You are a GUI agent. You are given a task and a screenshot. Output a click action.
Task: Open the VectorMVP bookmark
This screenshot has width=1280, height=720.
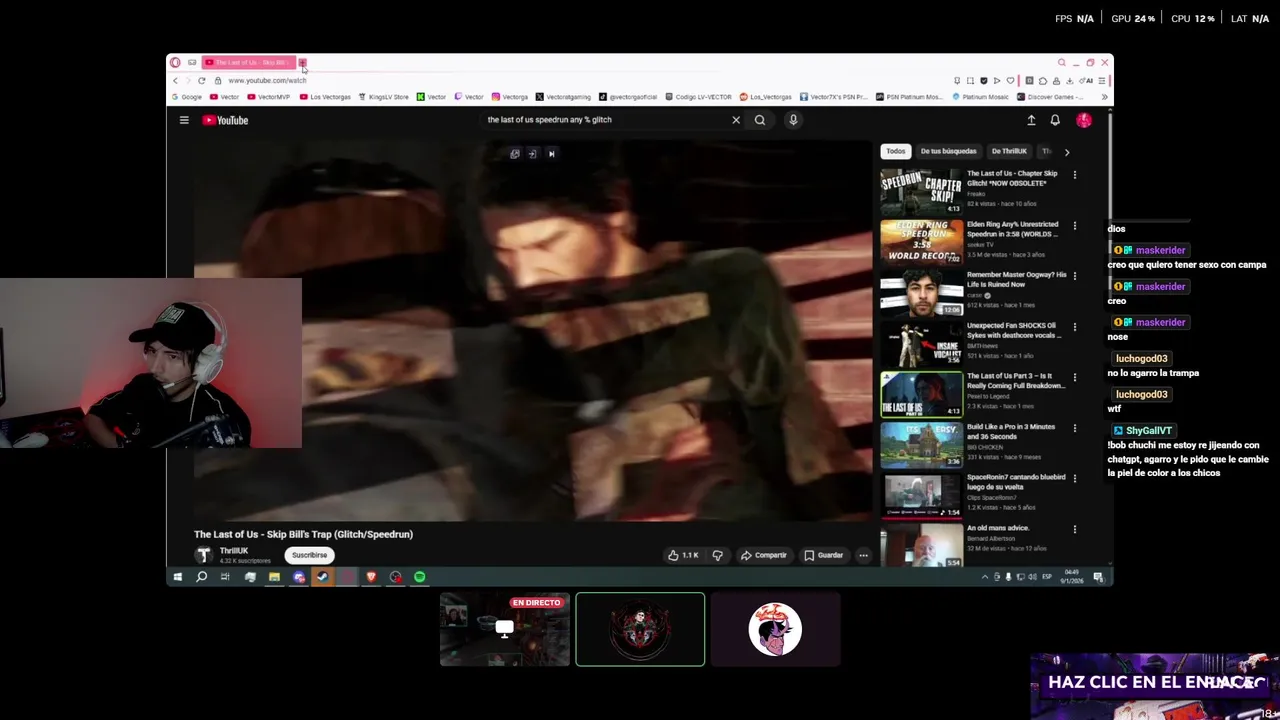click(269, 97)
